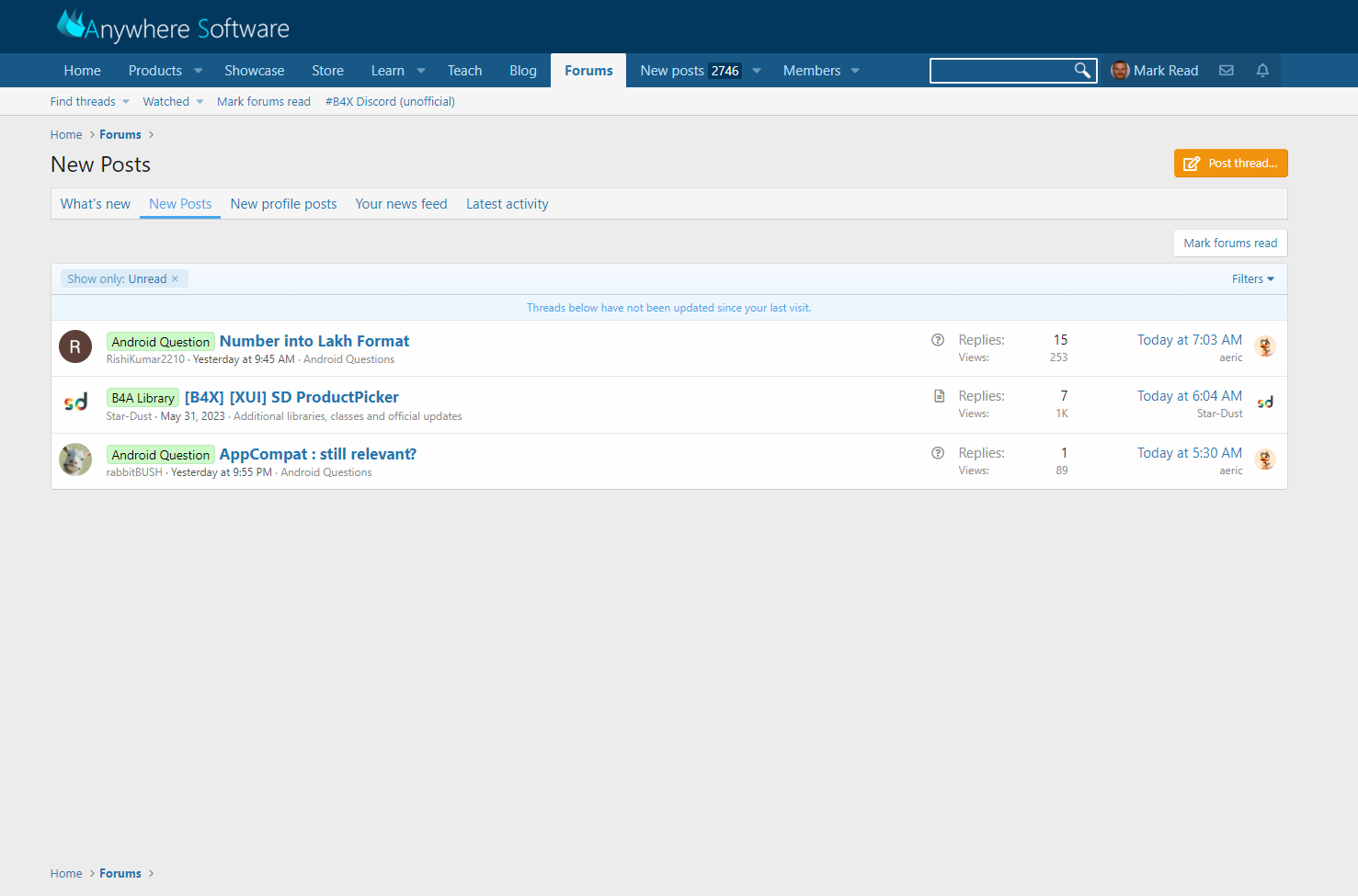This screenshot has width=1358, height=896.
Task: Switch to Your news feed tab
Action: point(401,204)
